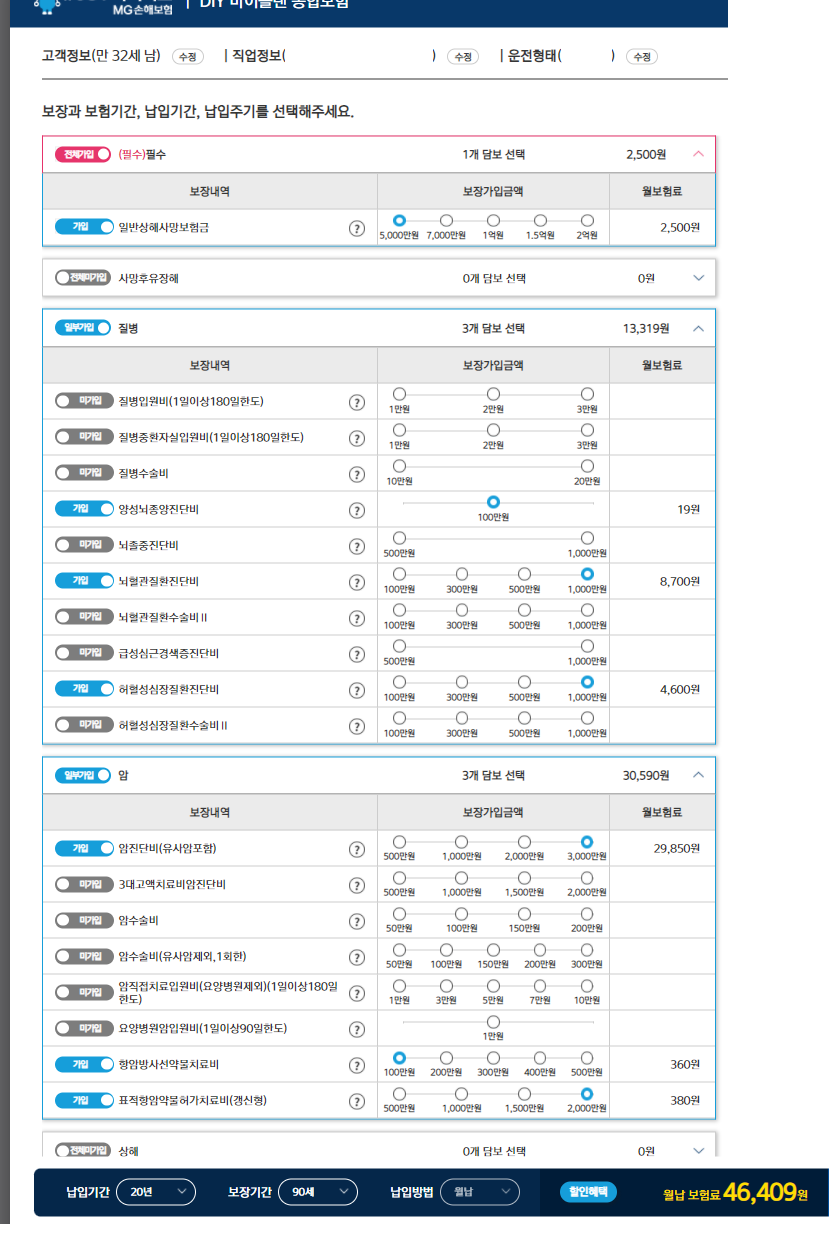Image resolution: width=829 pixels, height=1233 pixels.
Task: Enable 뇌졸중진단비 coverage toggle
Action: (84, 545)
